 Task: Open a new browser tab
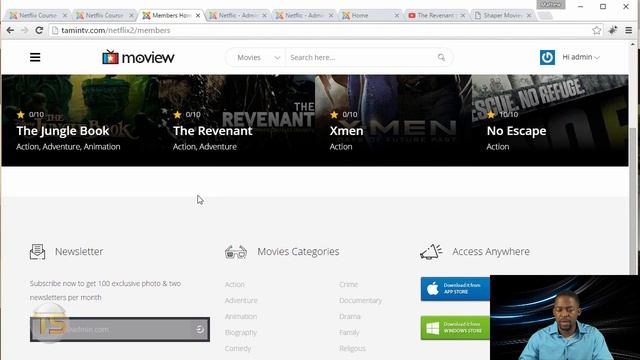(x=545, y=16)
